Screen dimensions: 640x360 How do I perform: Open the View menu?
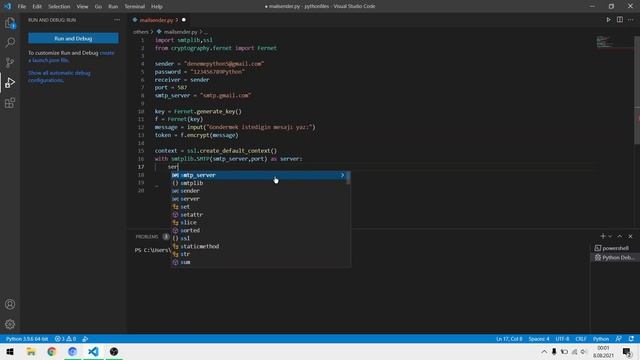point(82,7)
